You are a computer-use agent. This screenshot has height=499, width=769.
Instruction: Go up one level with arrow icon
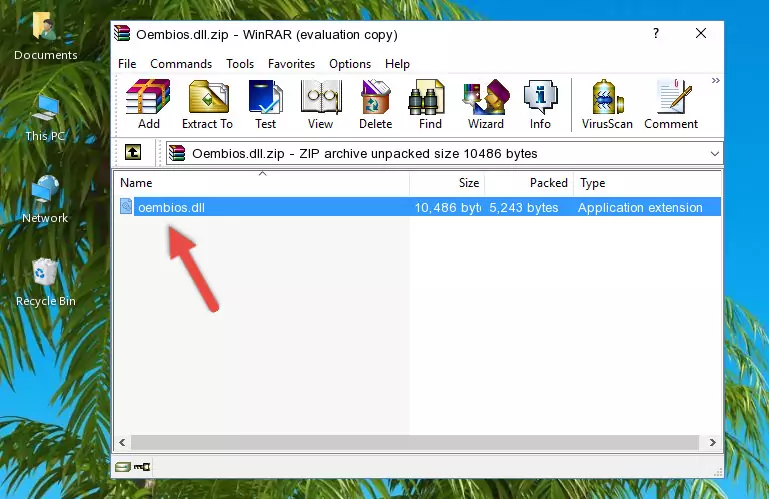click(x=133, y=153)
